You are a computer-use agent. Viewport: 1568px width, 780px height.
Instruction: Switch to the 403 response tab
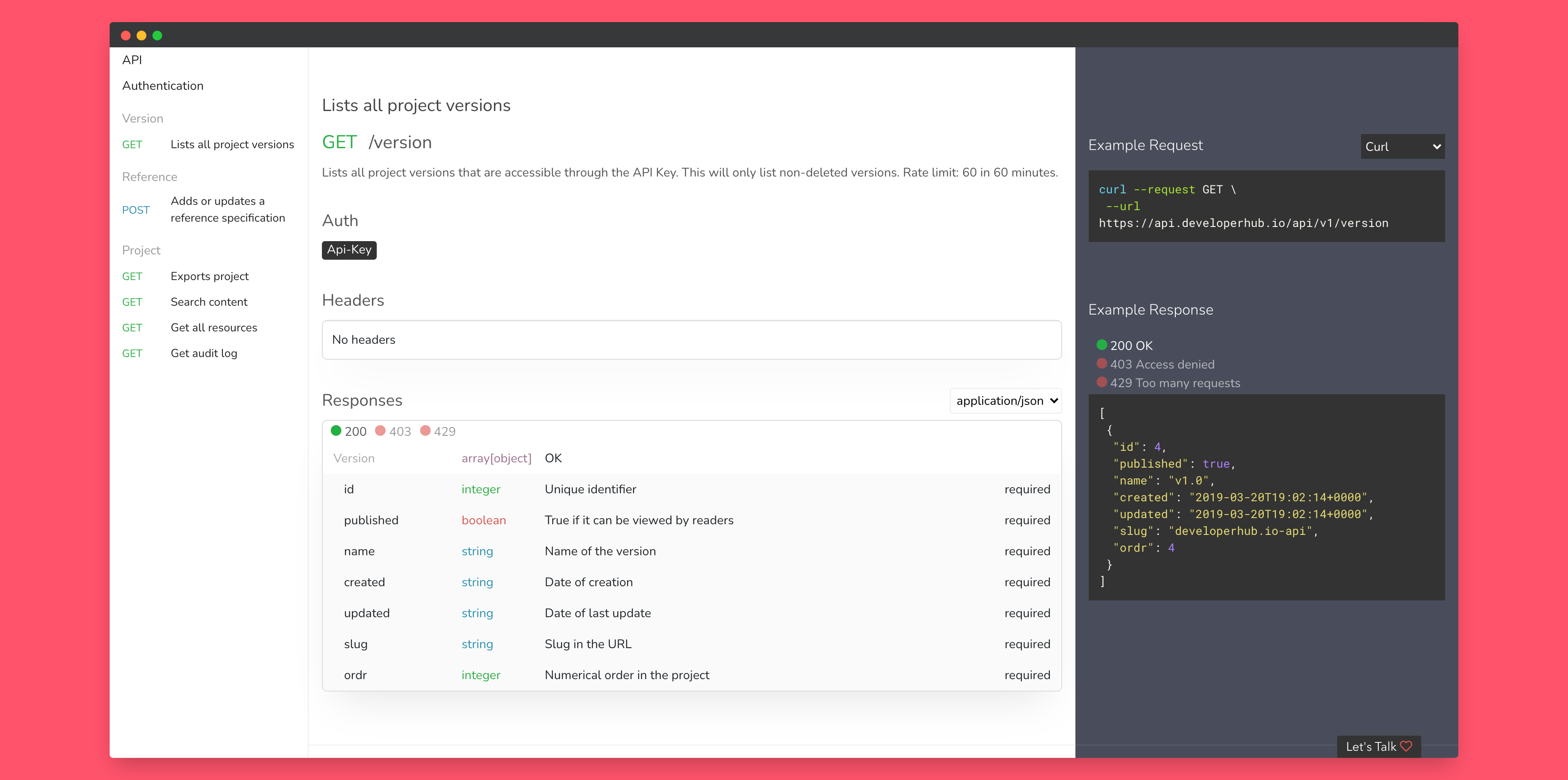coord(393,431)
